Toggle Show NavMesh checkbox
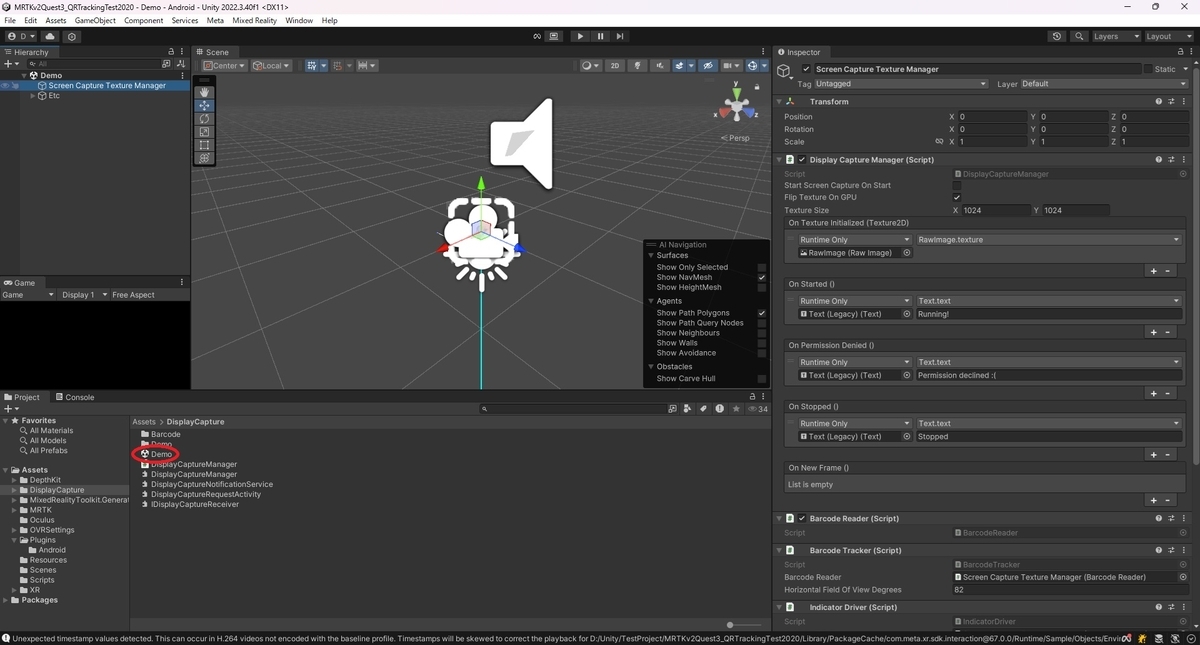The image size is (1200, 645). (x=762, y=277)
